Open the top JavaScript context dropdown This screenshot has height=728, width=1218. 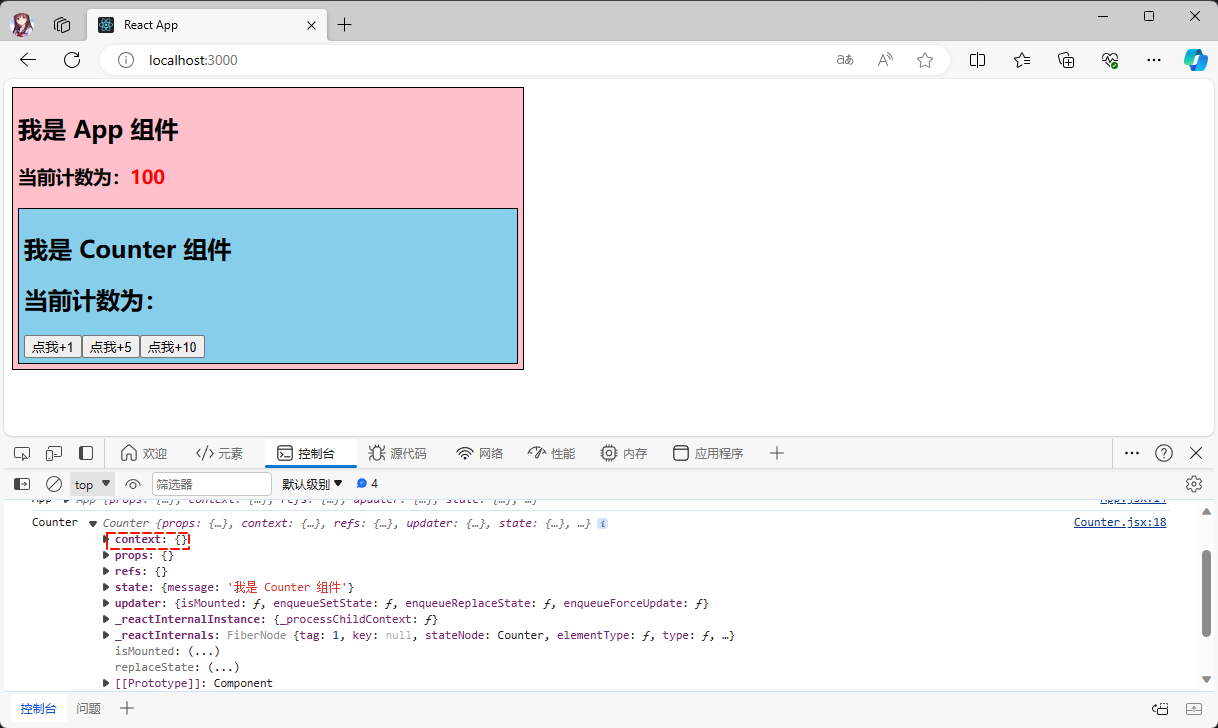coord(92,484)
